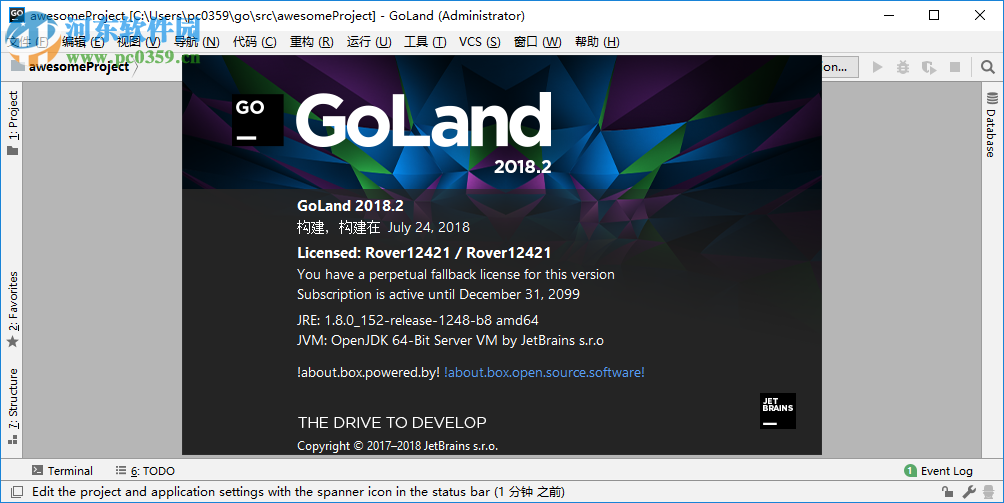
Task: Click the tool windows quick-access icon bottom-left
Action: point(17,491)
